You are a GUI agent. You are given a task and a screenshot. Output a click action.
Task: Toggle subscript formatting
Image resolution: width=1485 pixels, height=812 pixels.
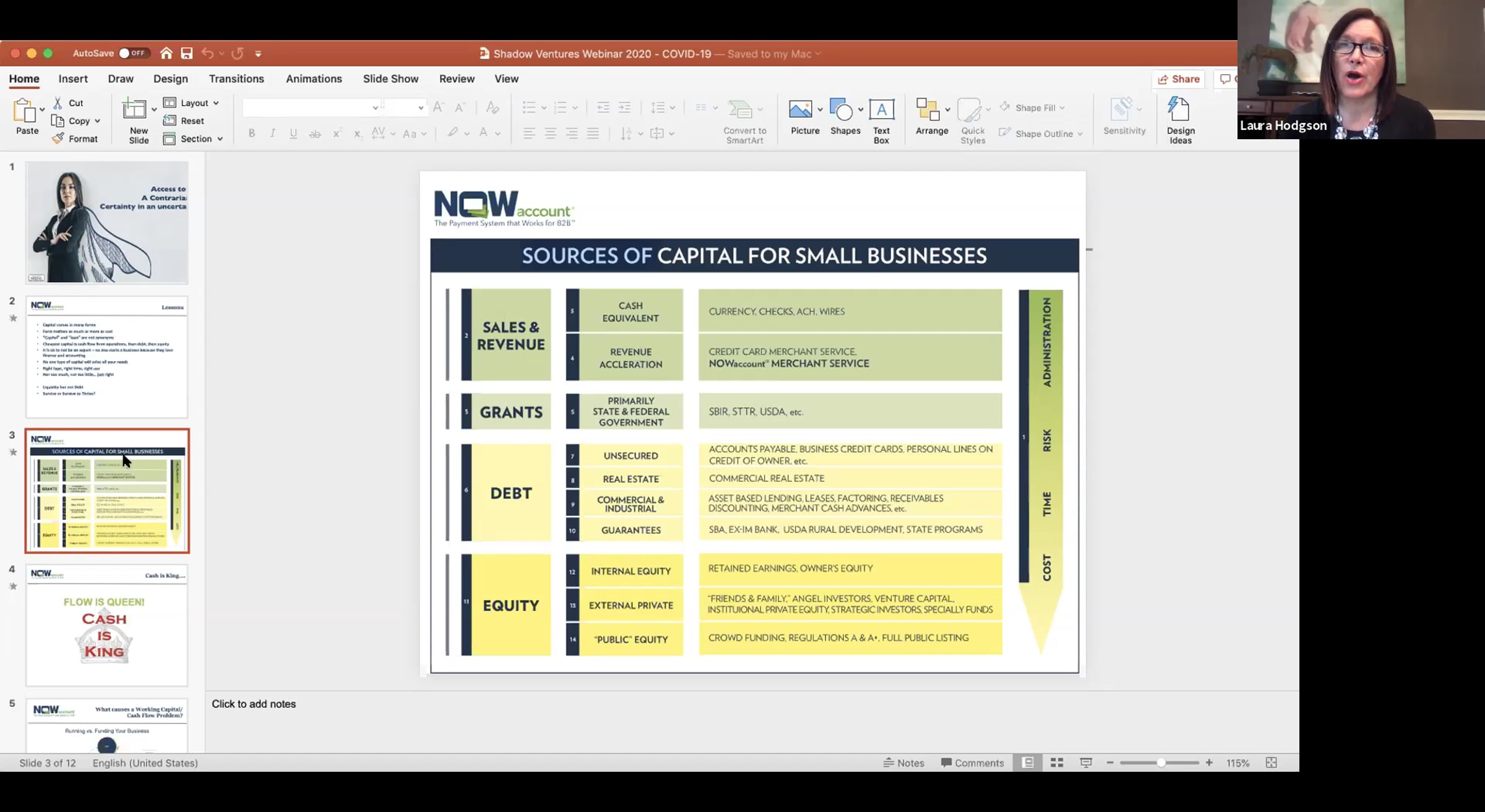357,133
